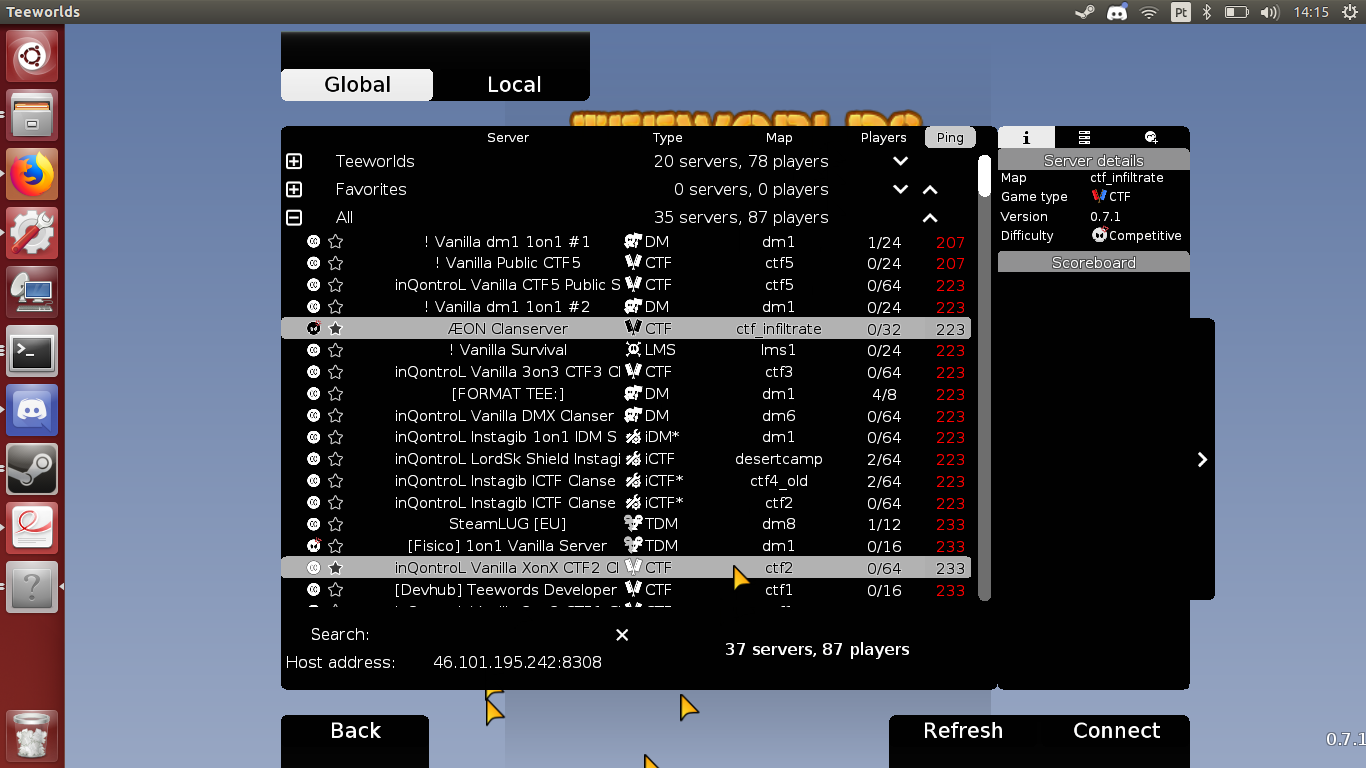
Task: Click the skull level icon on ÆON Clanserver row
Action: (313, 328)
